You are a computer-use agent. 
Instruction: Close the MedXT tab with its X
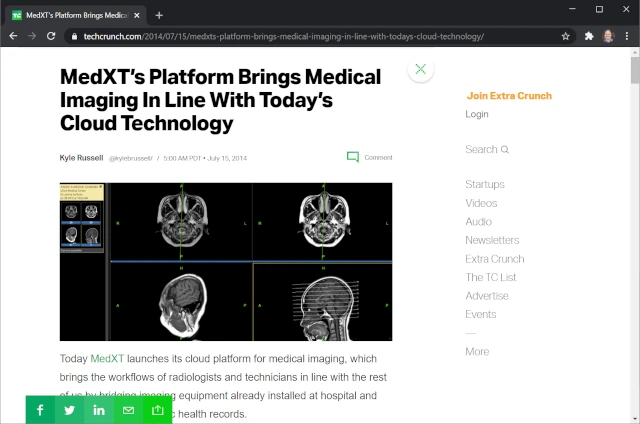pyautogui.click(x=137, y=16)
